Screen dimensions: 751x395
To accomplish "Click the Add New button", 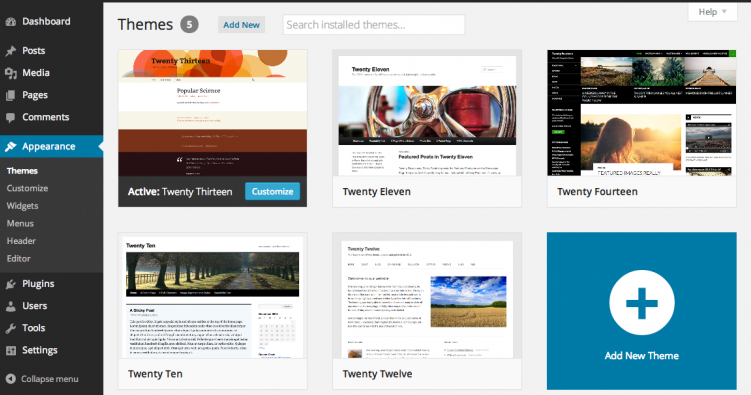I will tap(241, 25).
